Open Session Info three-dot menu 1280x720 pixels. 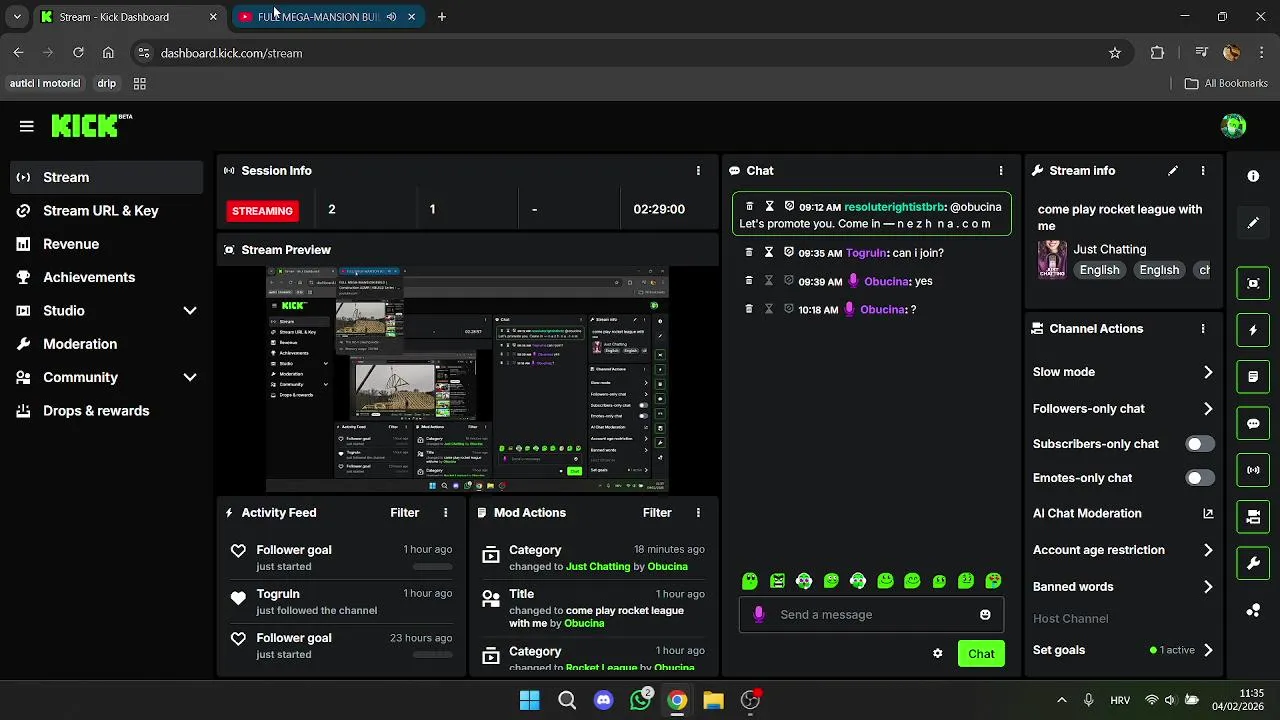698,171
